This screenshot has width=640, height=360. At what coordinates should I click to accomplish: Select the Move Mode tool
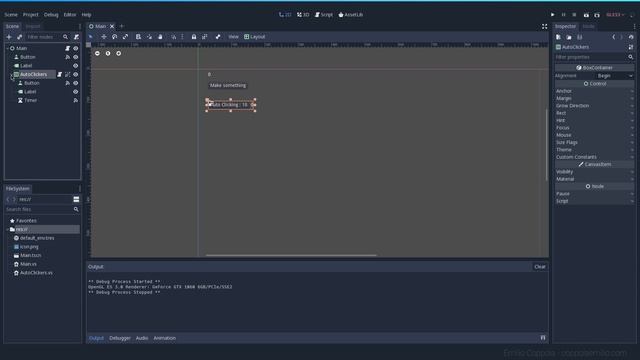104,37
